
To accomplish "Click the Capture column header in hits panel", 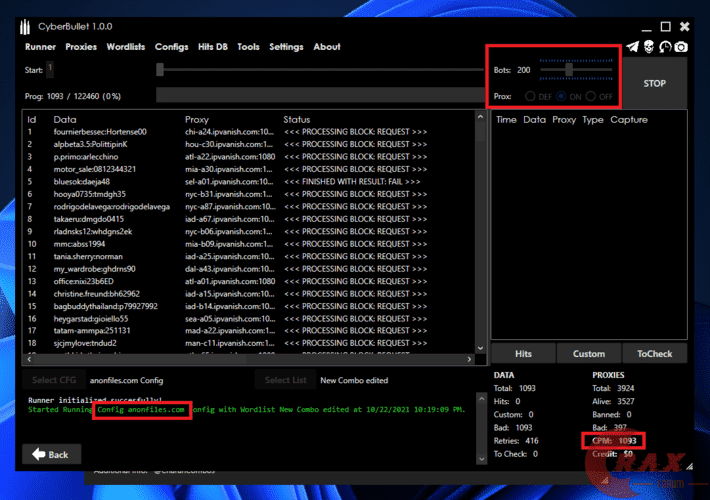I will 629,120.
